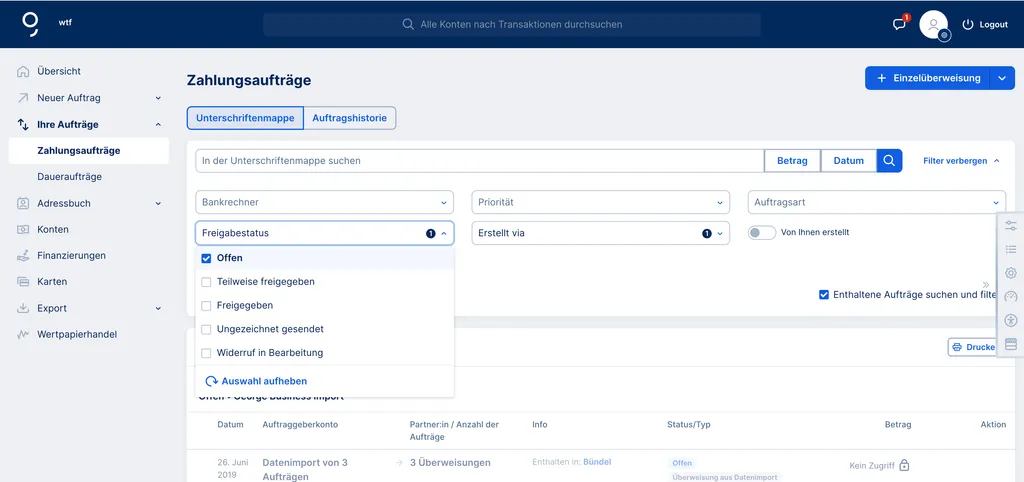Click the global transaction search field
This screenshot has height=482, width=1024.
click(x=512, y=24)
